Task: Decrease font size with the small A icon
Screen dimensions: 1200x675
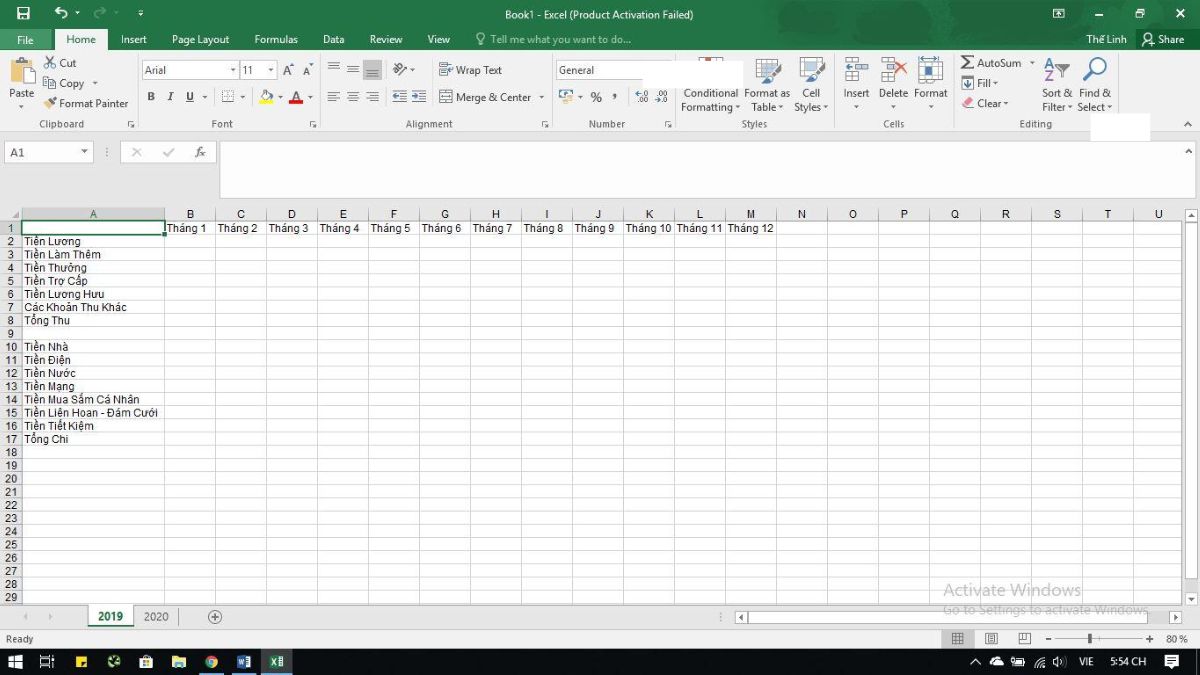Action: (x=308, y=70)
